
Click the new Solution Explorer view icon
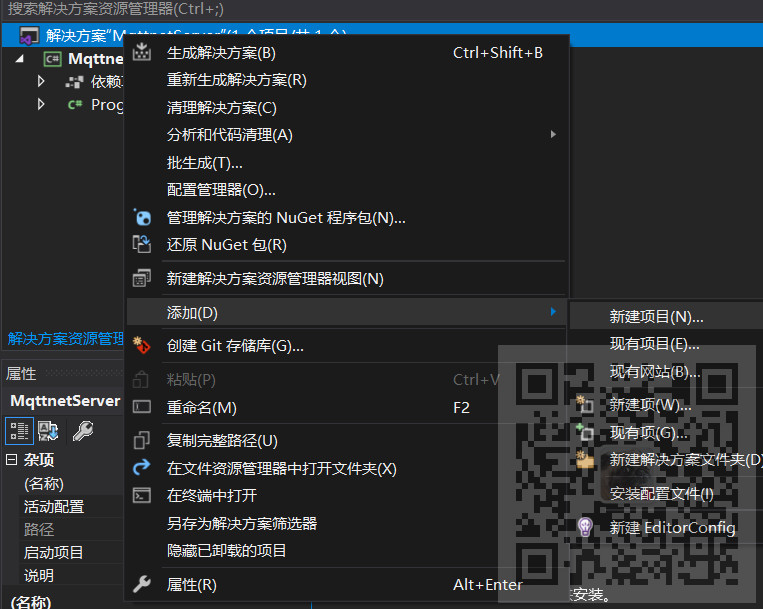pyautogui.click(x=142, y=278)
